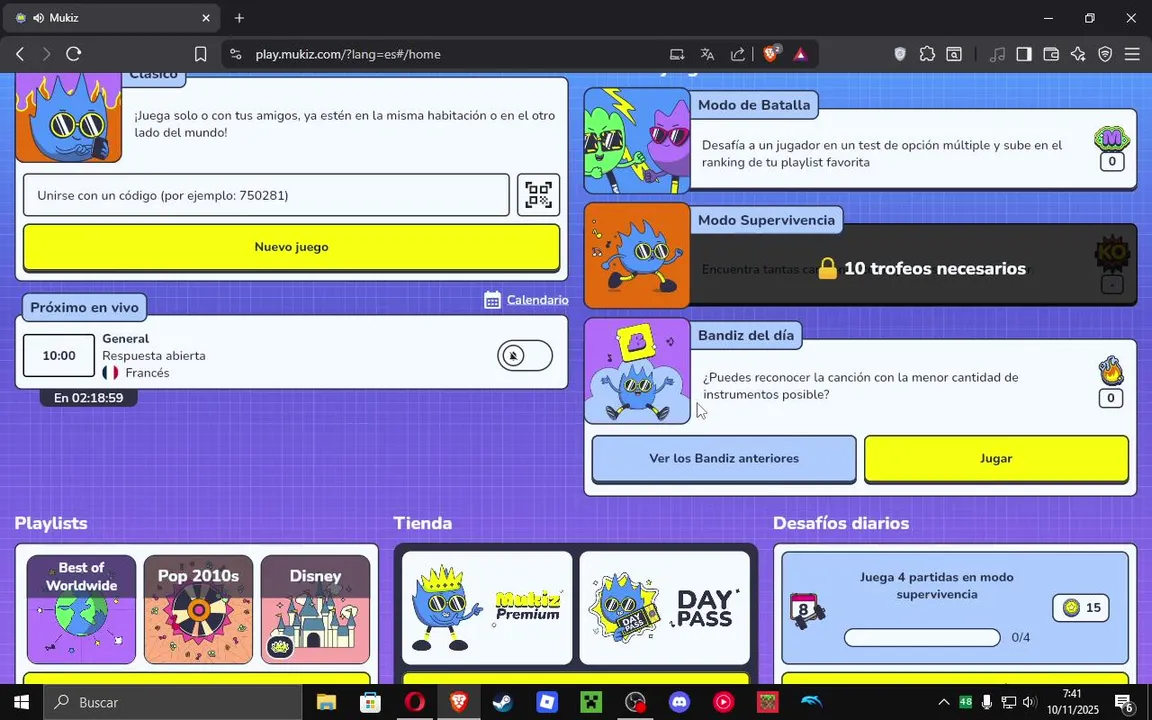This screenshot has height=720, width=1152.
Task: Select the Modo de Batalla title
Action: point(754,105)
